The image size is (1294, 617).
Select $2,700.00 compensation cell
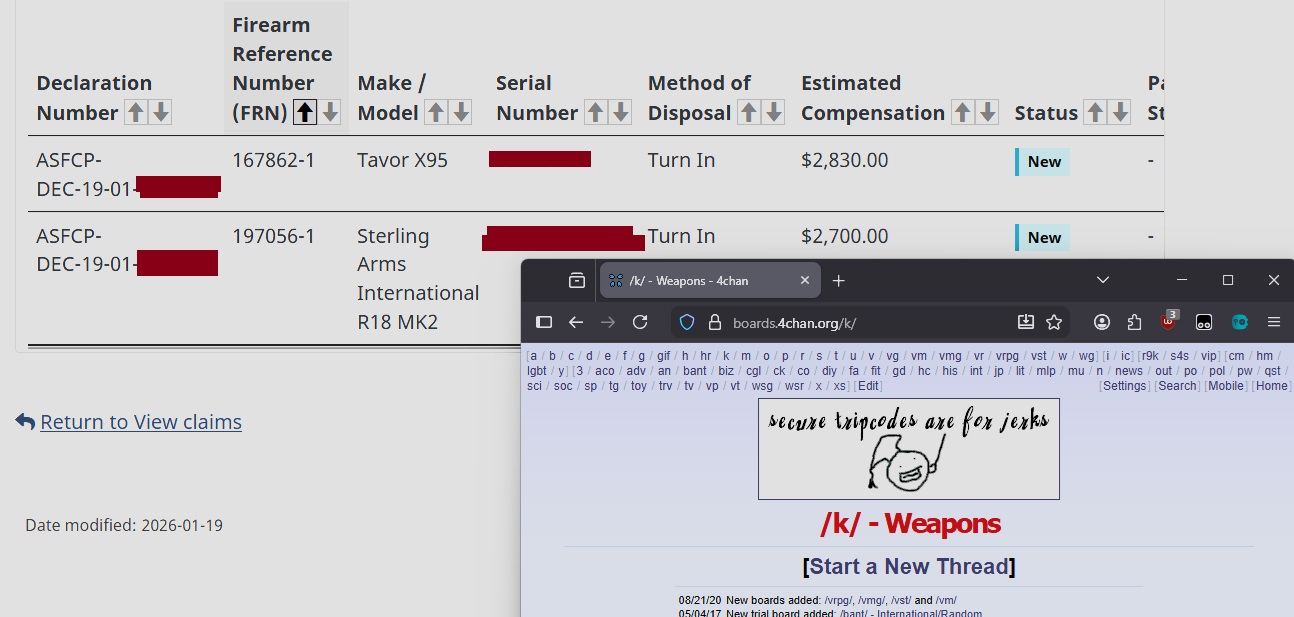844,236
